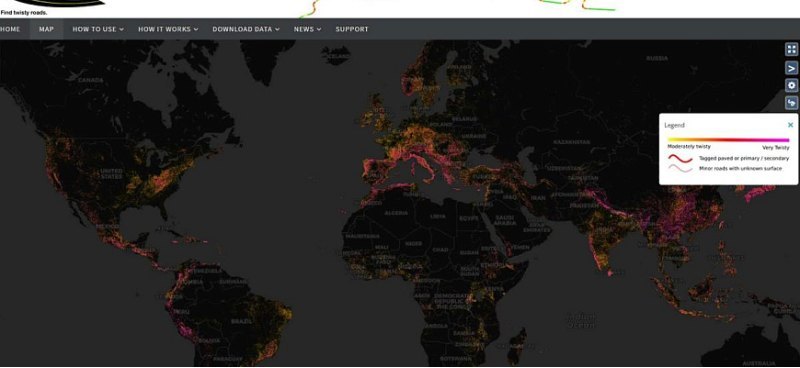Click the Indian Ocean label on the map
The height and width of the screenshot is (368, 800).
pos(581,321)
